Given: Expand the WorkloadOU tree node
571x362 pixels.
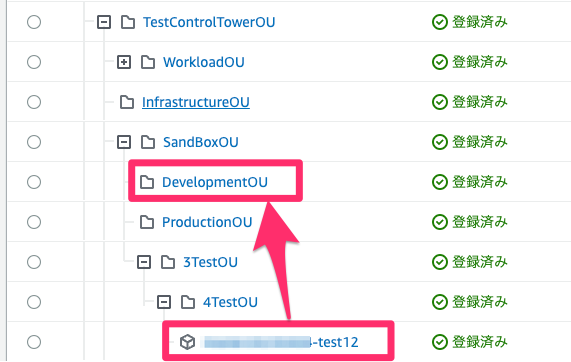Looking at the screenshot, I should [x=124, y=62].
